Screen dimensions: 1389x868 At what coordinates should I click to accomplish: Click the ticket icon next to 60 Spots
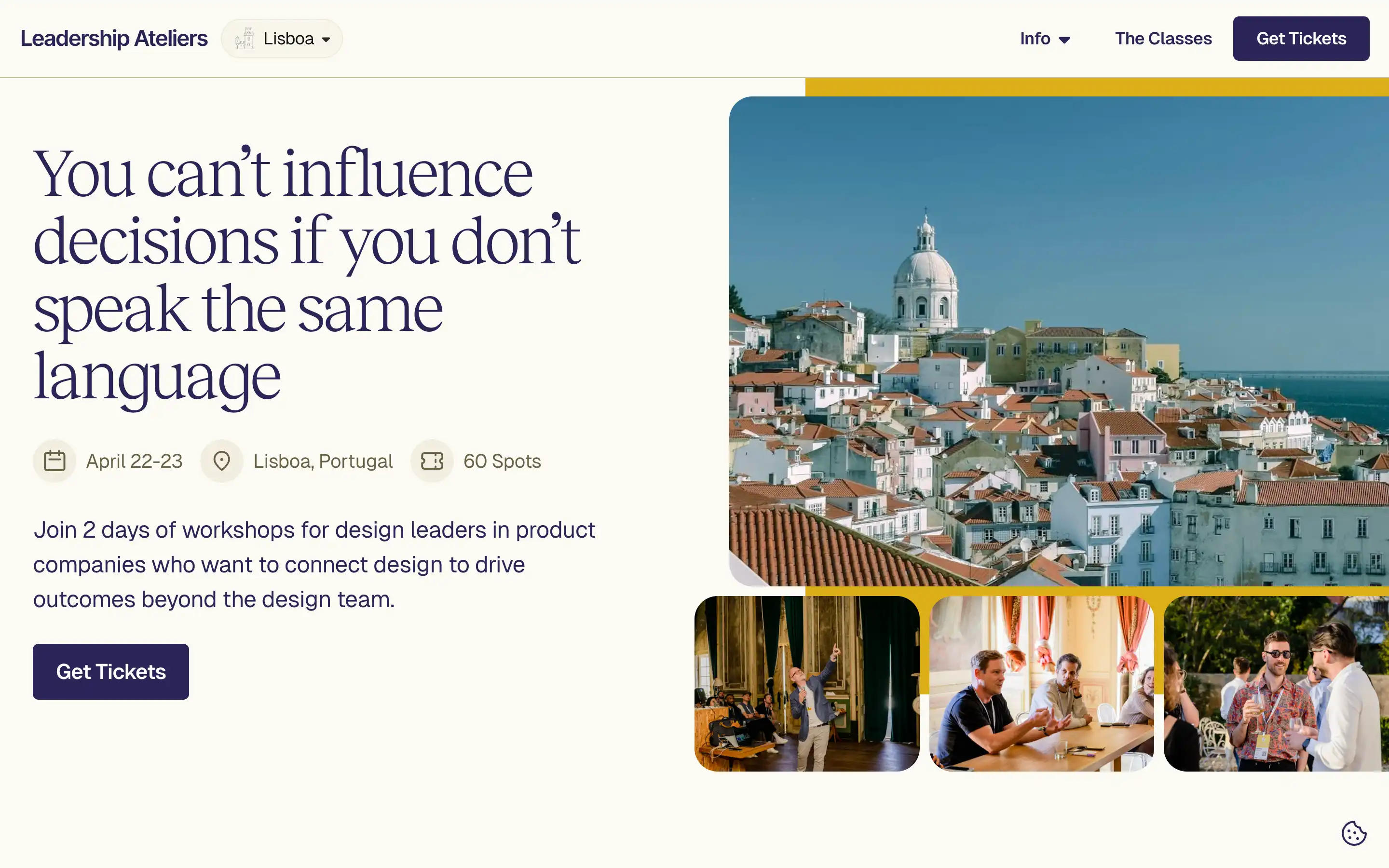tap(432, 461)
